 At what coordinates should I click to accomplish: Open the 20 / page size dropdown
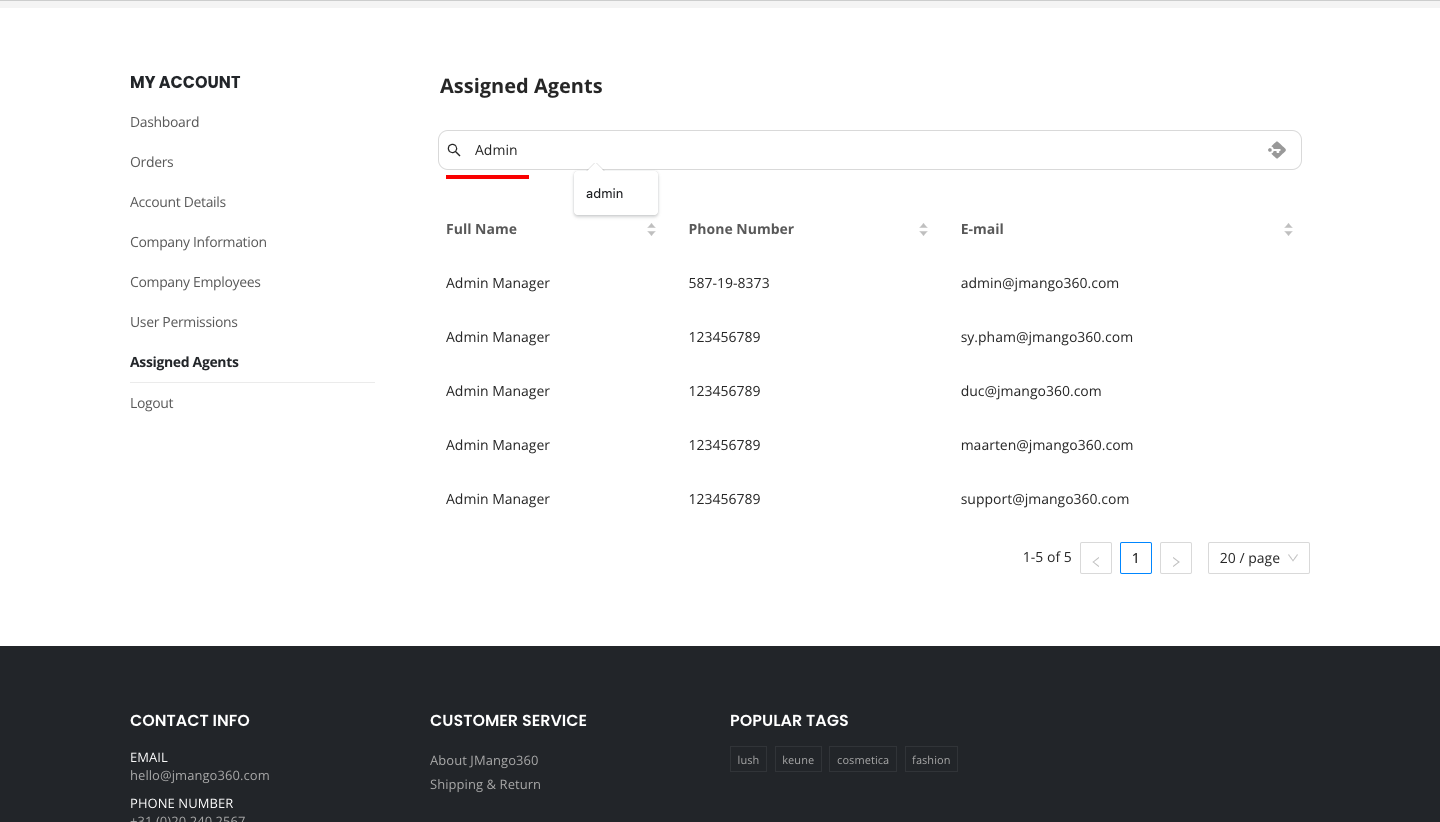[x=1258, y=558]
